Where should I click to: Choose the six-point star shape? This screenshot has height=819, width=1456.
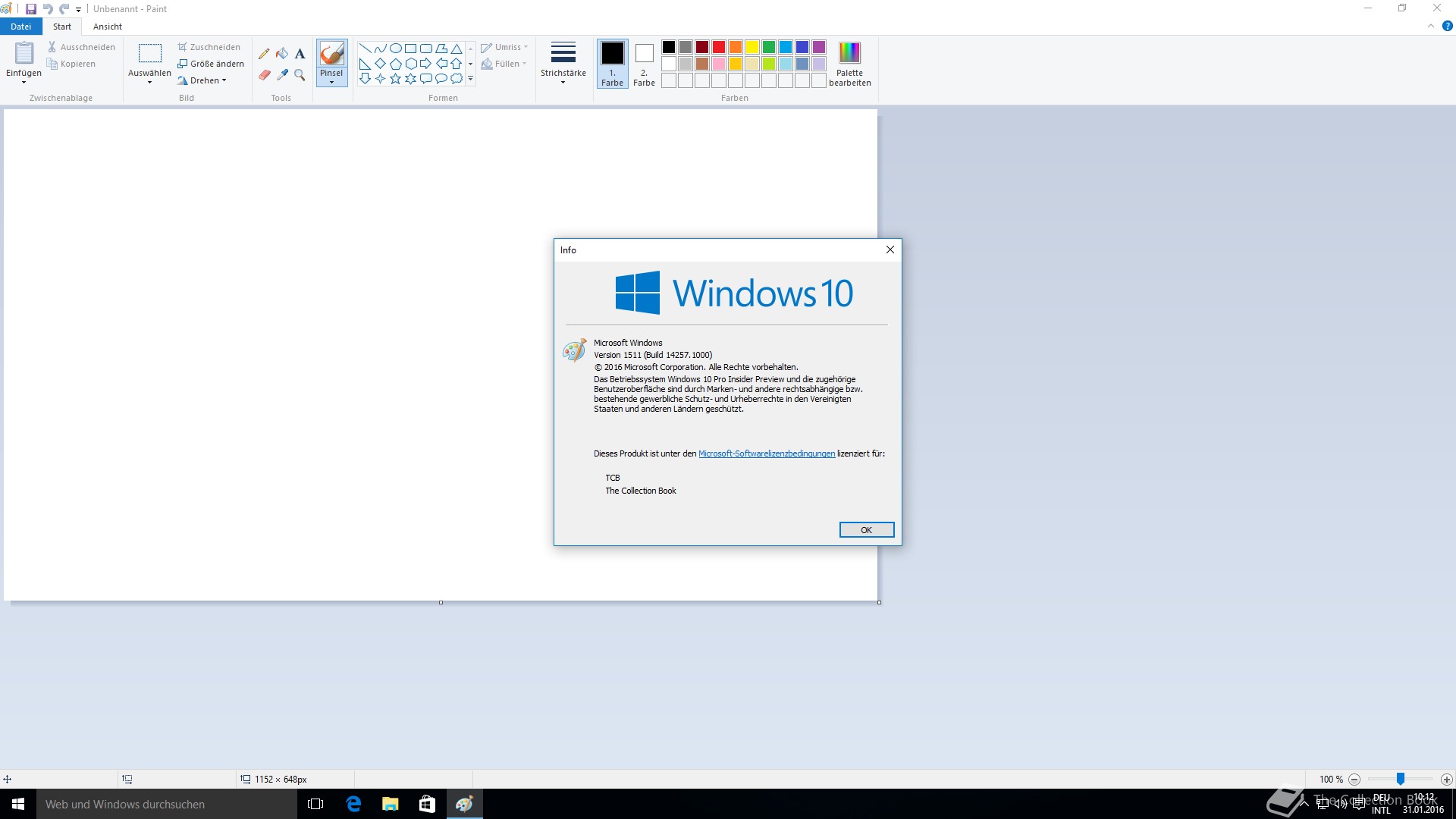410,79
